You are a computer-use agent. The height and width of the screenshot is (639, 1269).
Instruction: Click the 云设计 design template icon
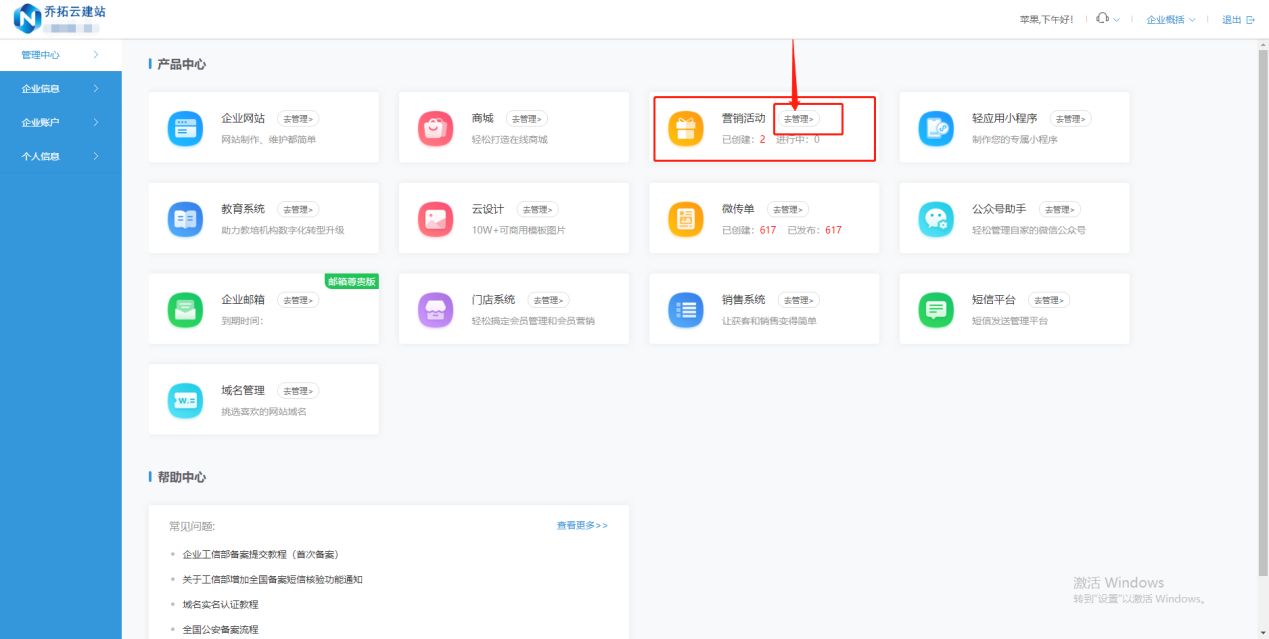[x=435, y=218]
